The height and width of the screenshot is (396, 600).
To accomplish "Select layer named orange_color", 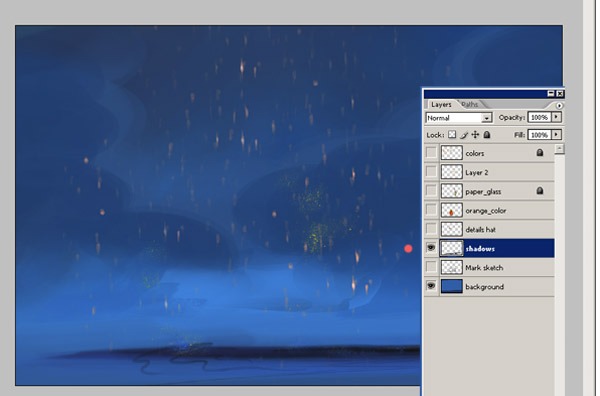I will click(x=486, y=210).
